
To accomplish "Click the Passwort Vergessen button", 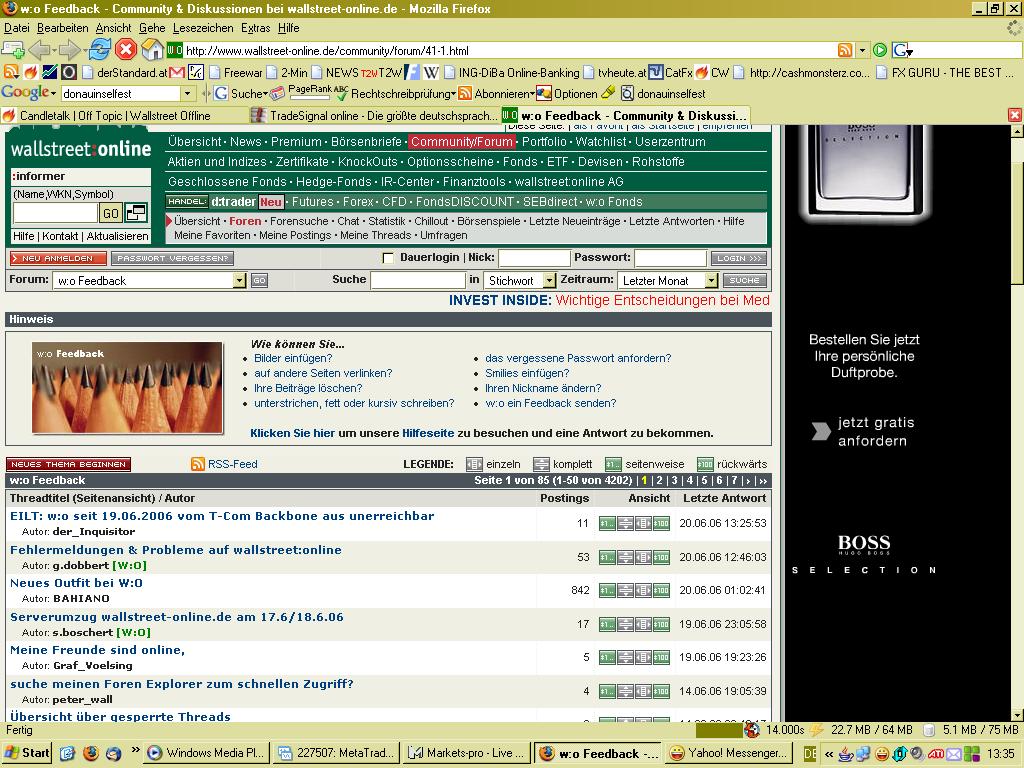I will click(x=172, y=258).
